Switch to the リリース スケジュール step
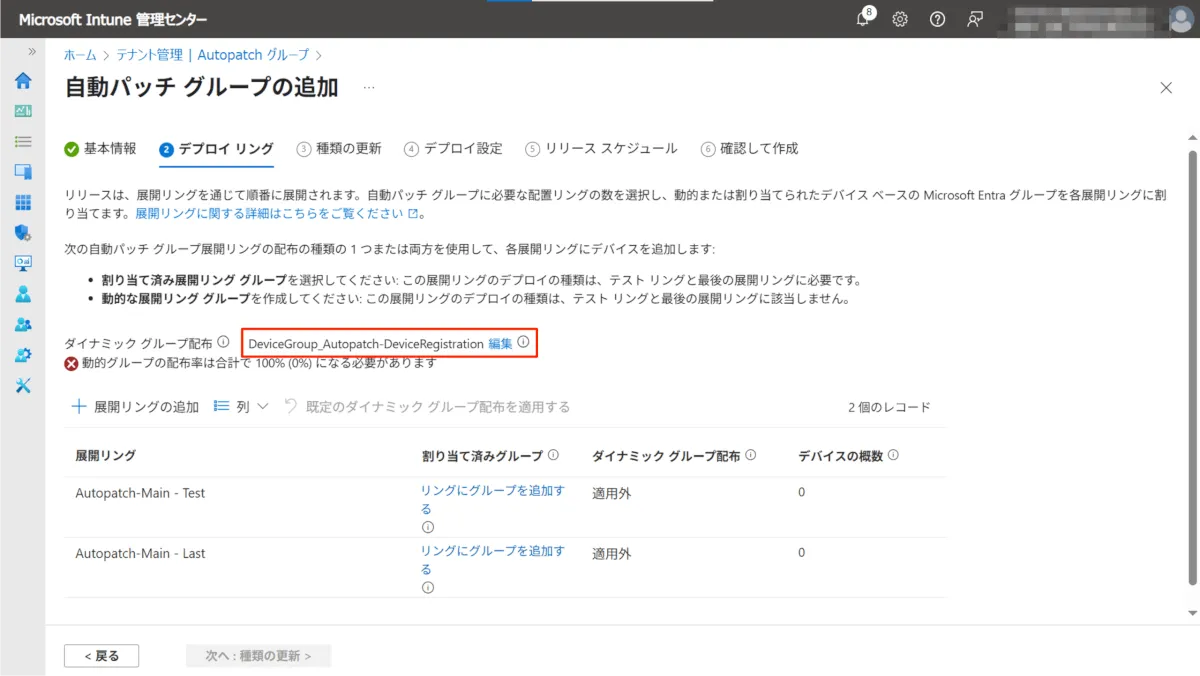Viewport: 1200px width, 676px height. (x=601, y=149)
